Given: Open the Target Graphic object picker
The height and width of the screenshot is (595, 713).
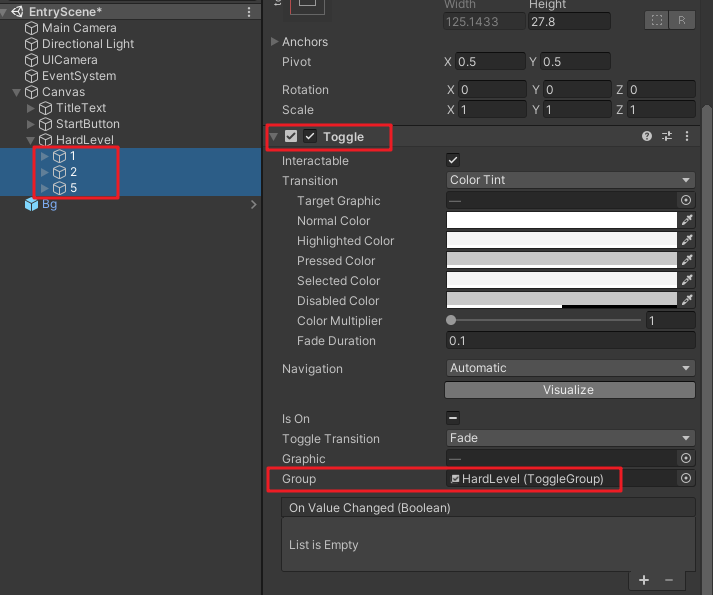Looking at the screenshot, I should point(686,200).
